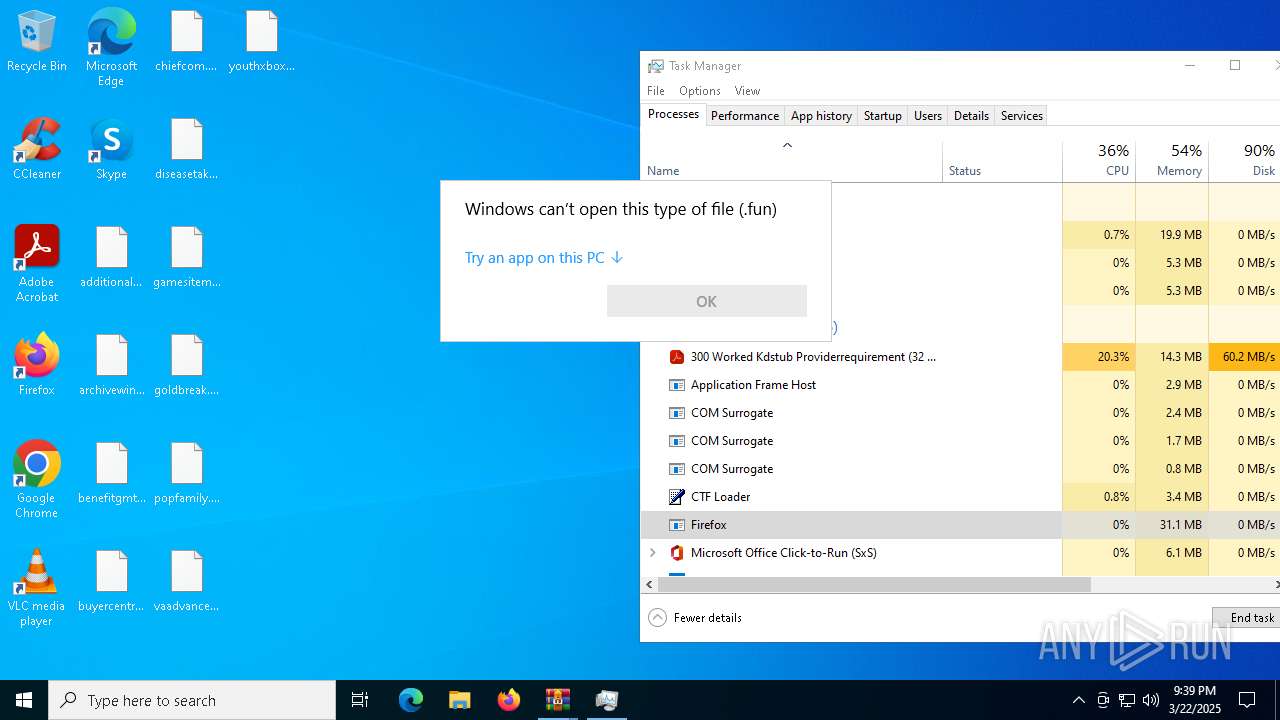This screenshot has height=720, width=1280.
Task: Select the benefitgmt... desktop file
Action: 111,474
